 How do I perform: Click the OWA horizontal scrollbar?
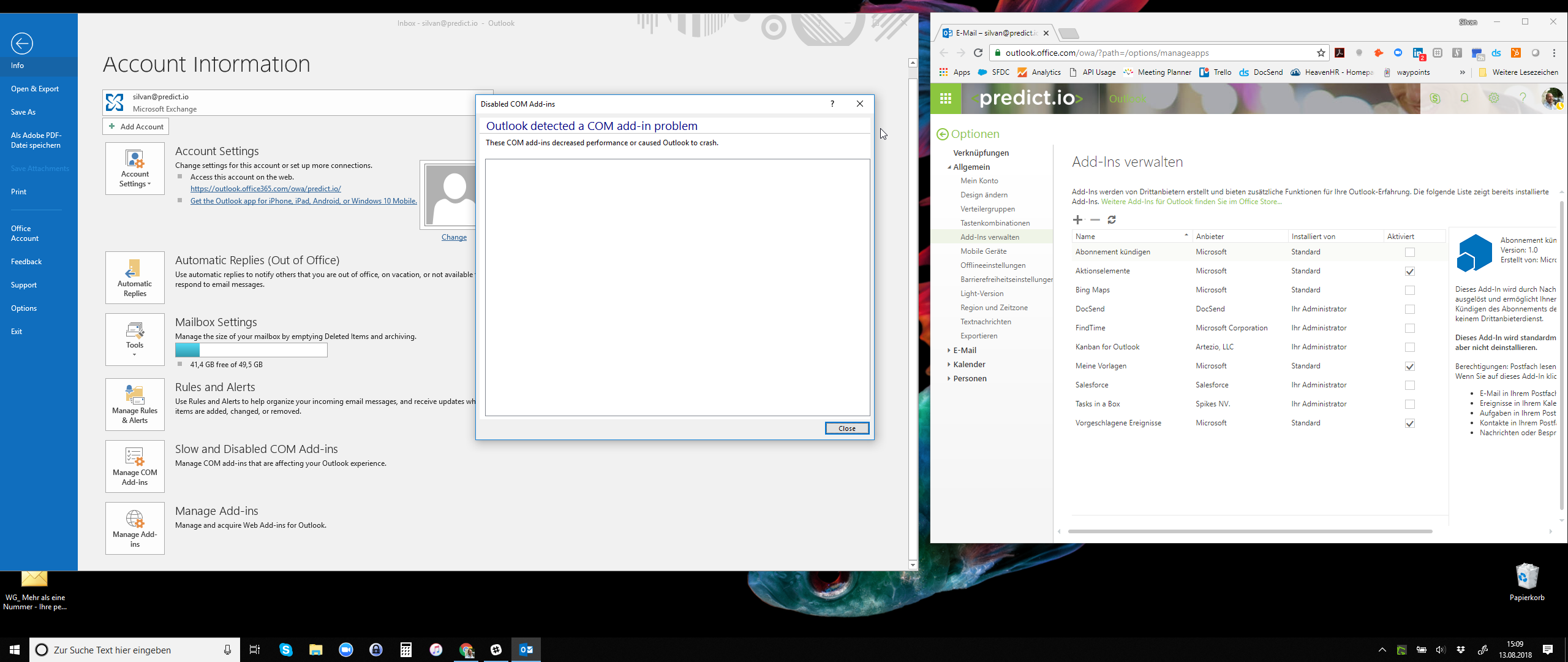(x=1249, y=531)
